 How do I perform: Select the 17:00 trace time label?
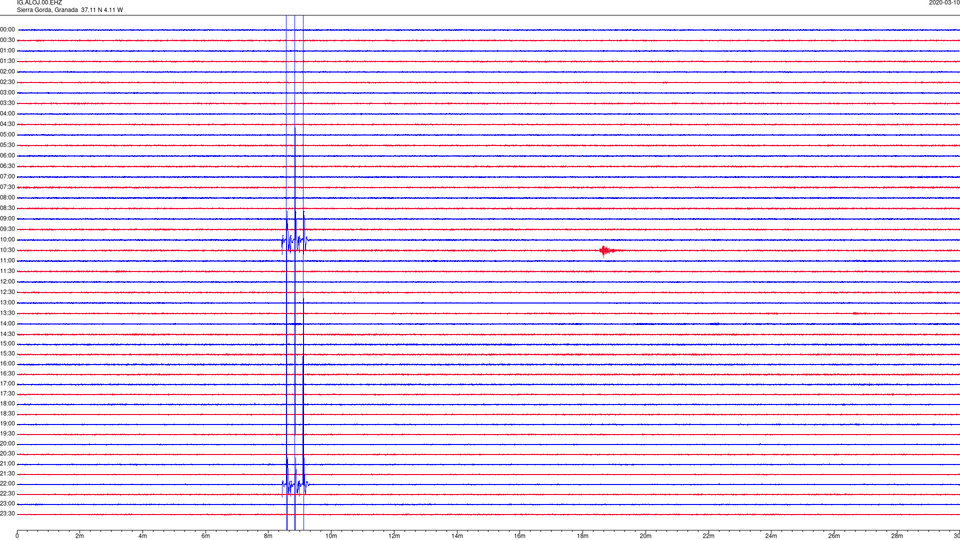(7, 384)
